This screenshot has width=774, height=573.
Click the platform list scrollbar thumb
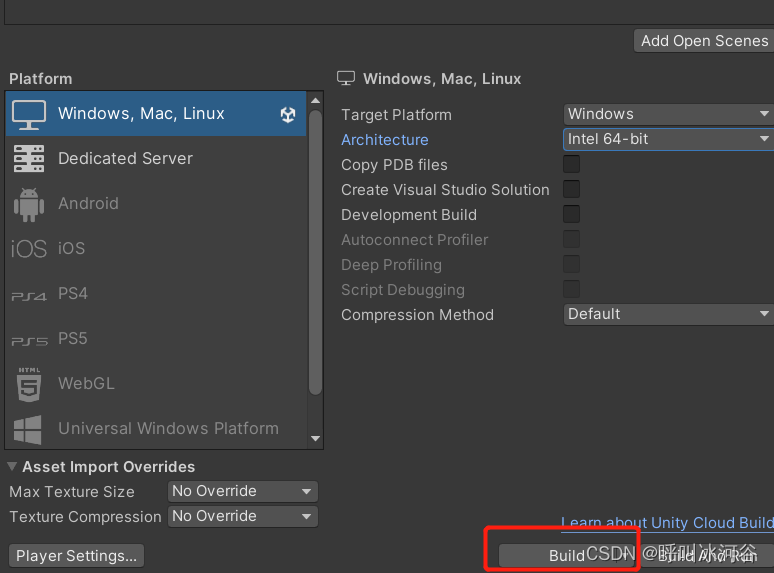(x=315, y=252)
